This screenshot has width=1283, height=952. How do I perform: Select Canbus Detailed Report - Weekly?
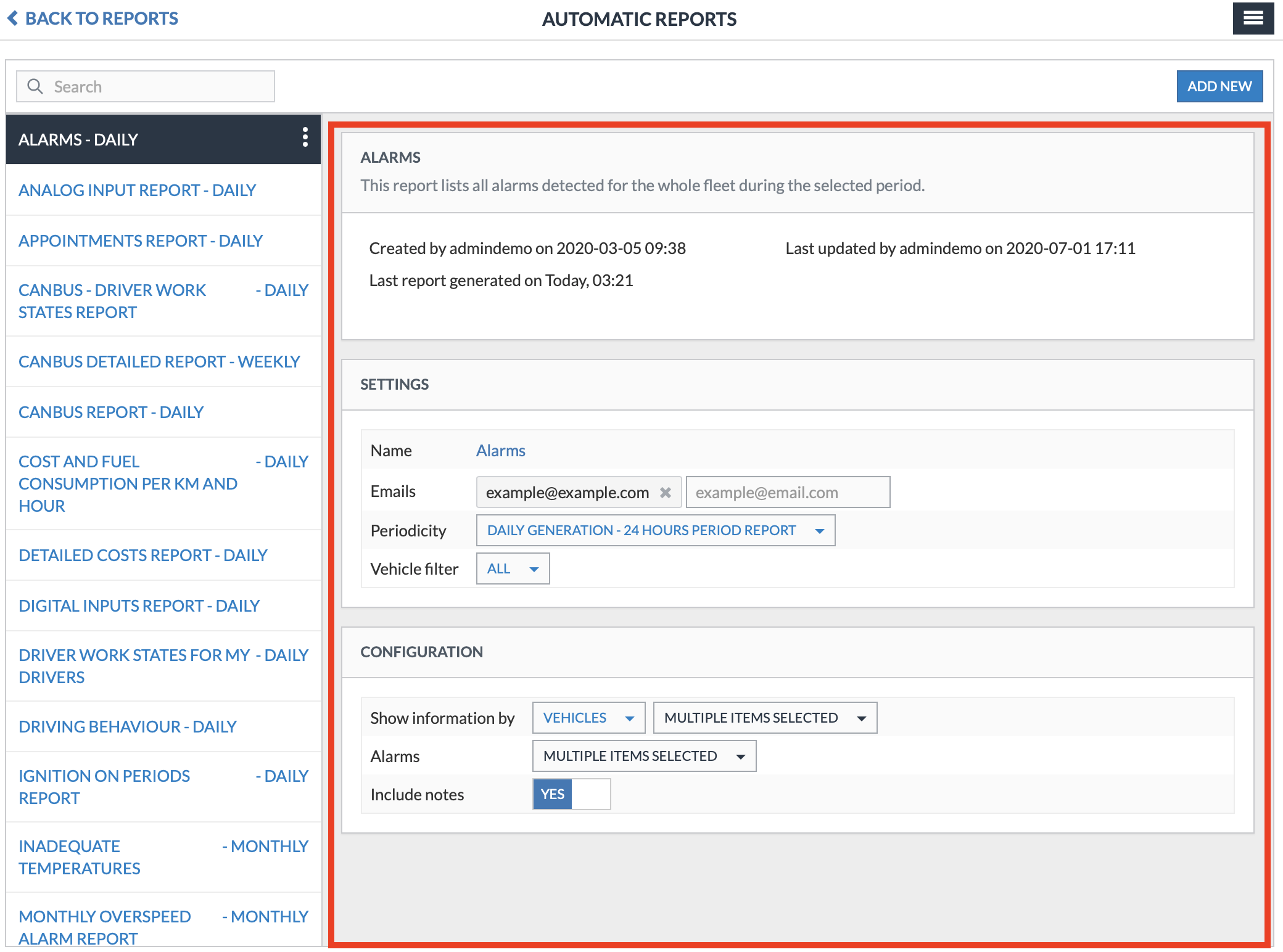point(163,361)
